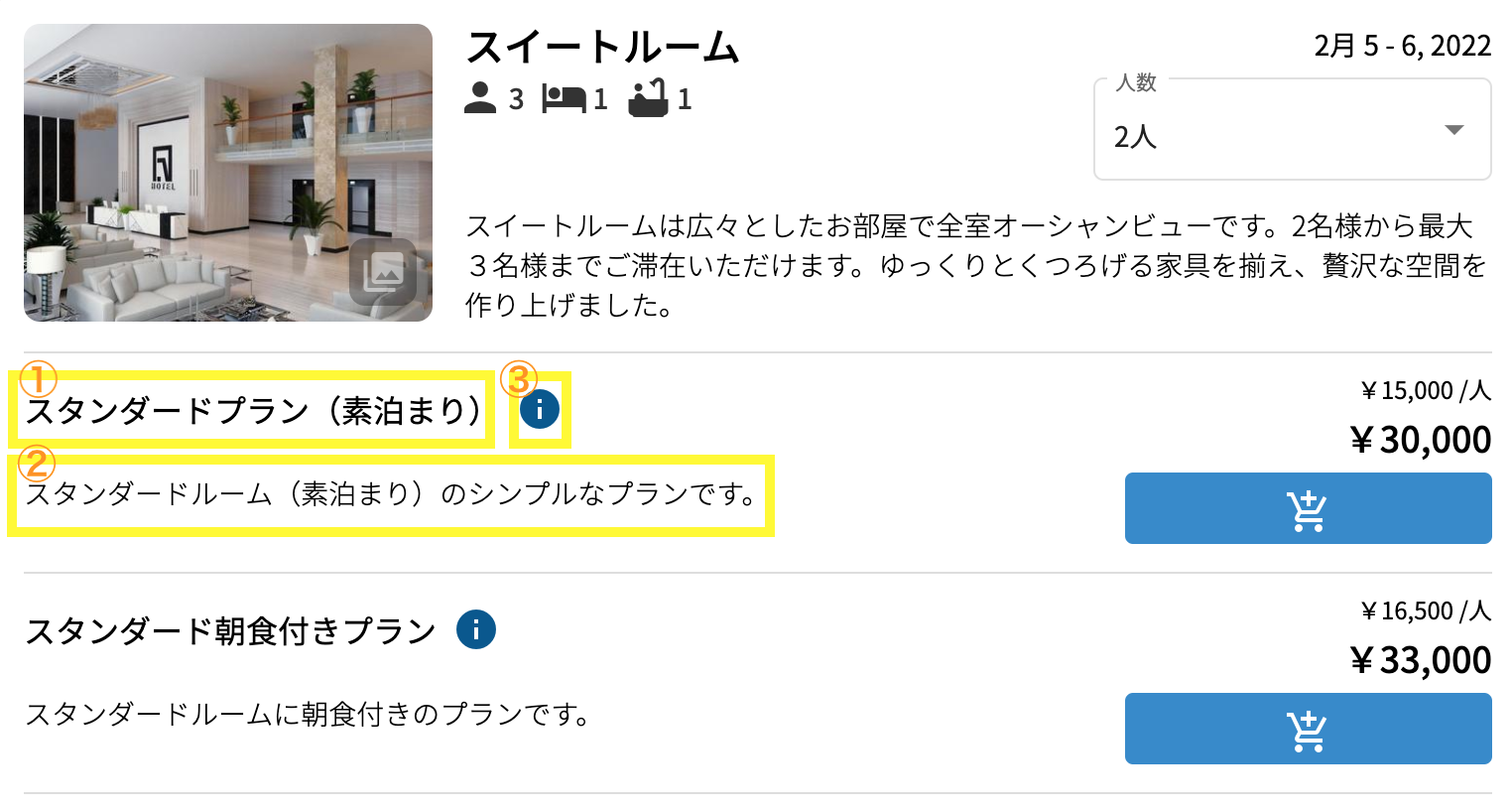This screenshot has height=812, width=1512.
Task: Click the スイートルーム room heading
Action: 602,47
